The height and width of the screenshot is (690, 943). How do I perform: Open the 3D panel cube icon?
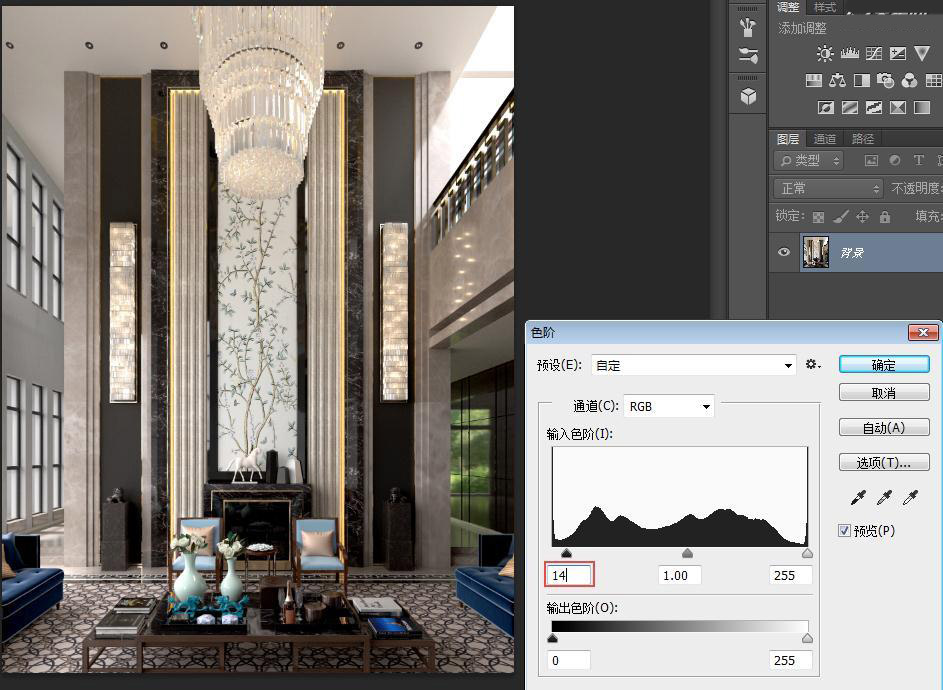pos(748,96)
